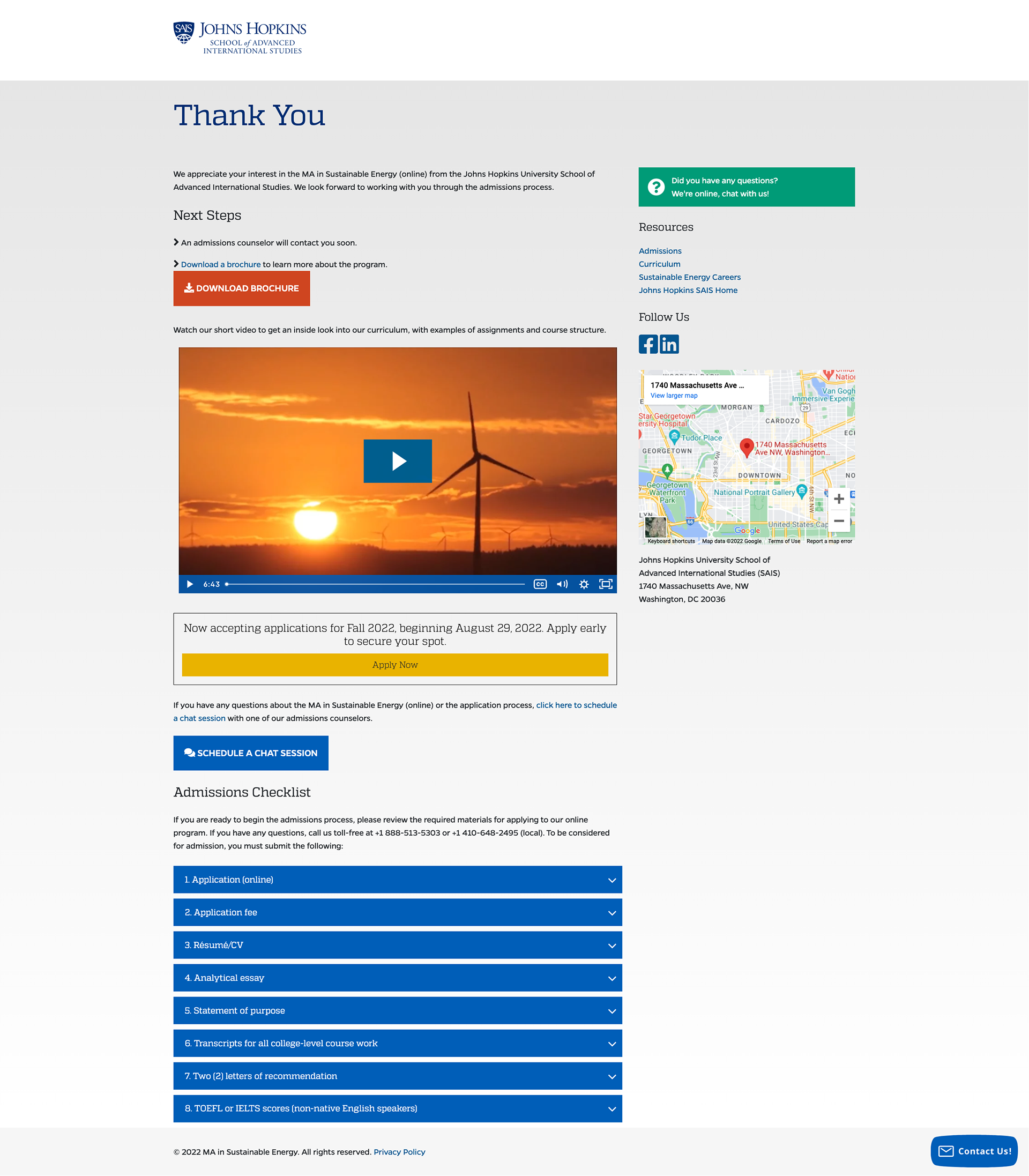1029x1176 pixels.
Task: Open video settings gear icon
Action: 584,584
